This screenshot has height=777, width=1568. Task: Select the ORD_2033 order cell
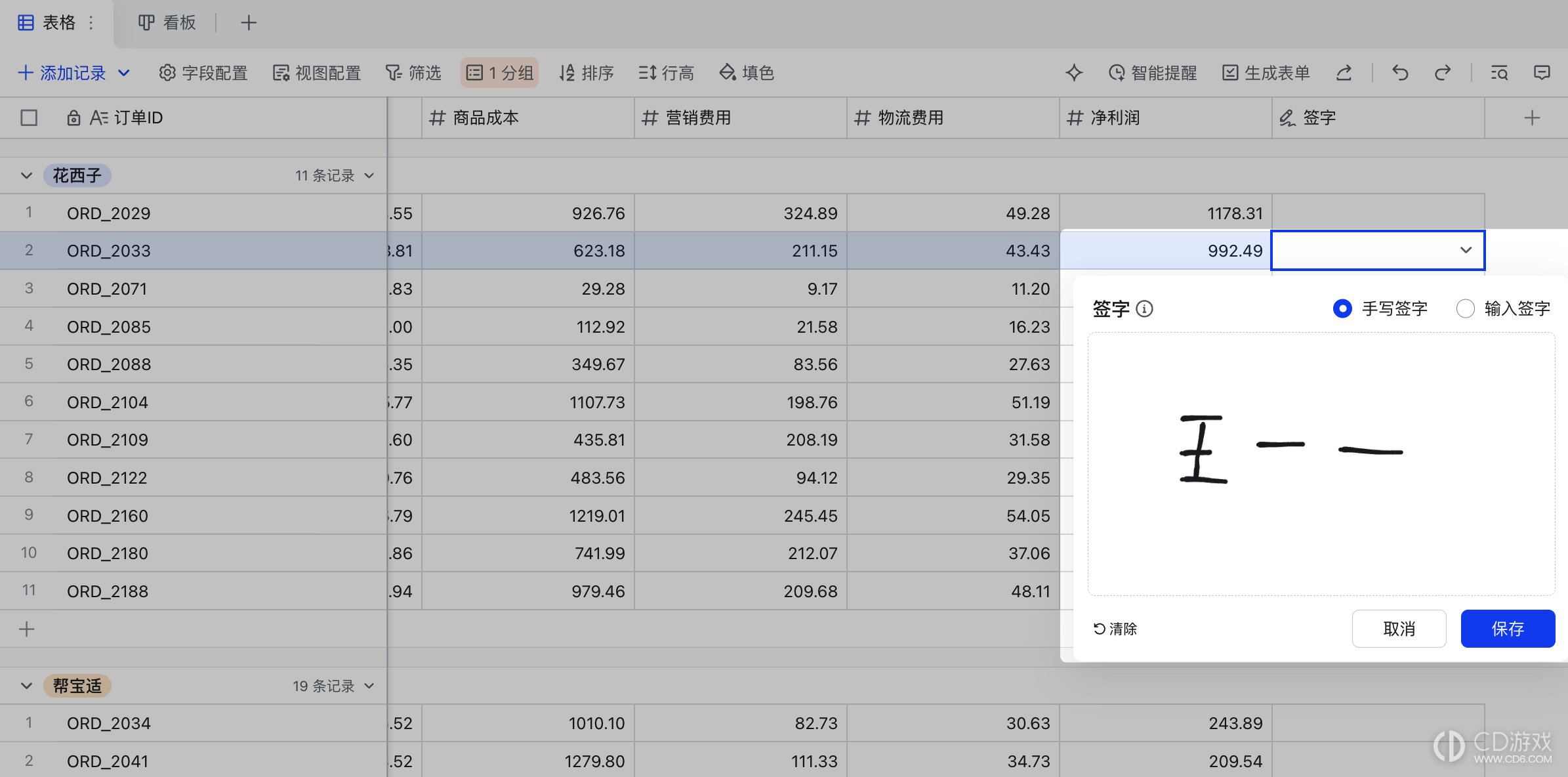pyautogui.click(x=223, y=251)
